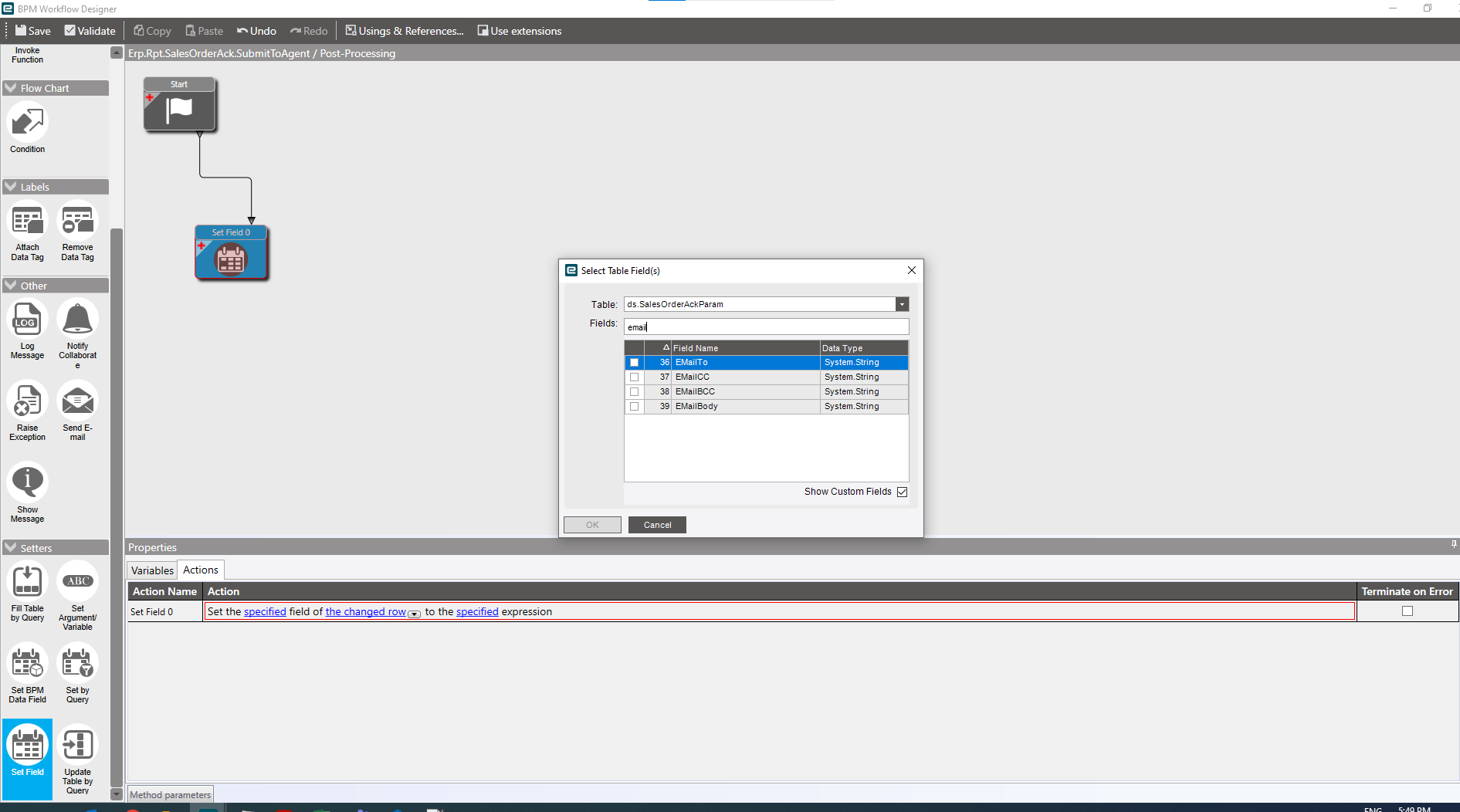Collapse the Setters section
The width and height of the screenshot is (1460, 812).
coord(11,548)
